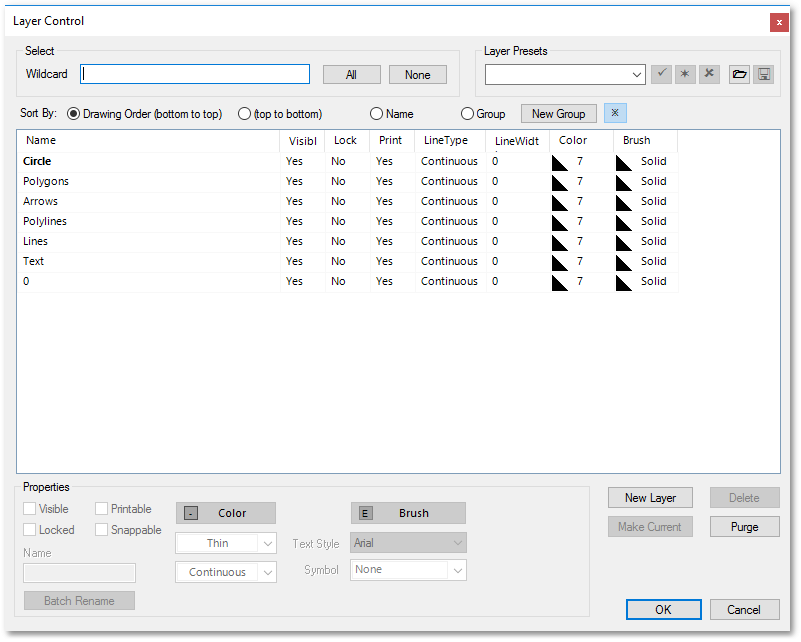Confirm with the OK button

664,609
